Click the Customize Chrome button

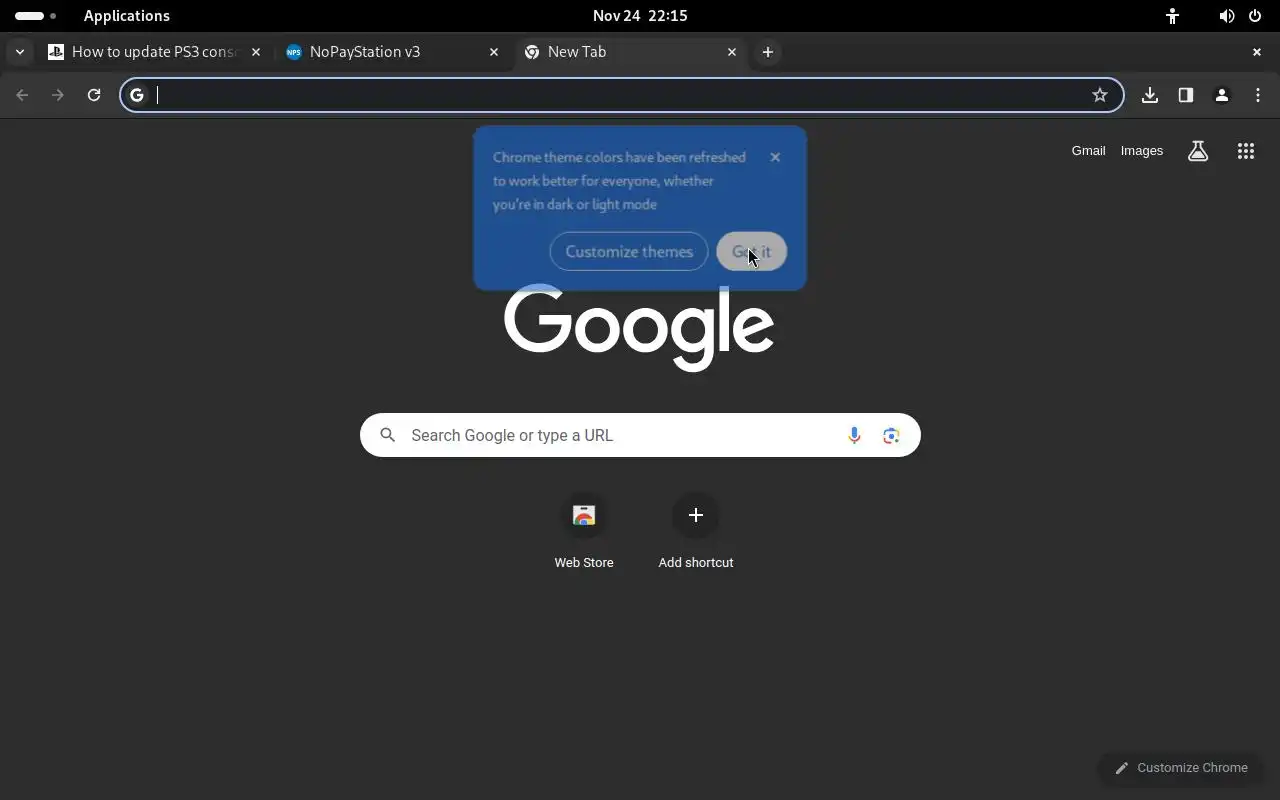tap(1181, 768)
